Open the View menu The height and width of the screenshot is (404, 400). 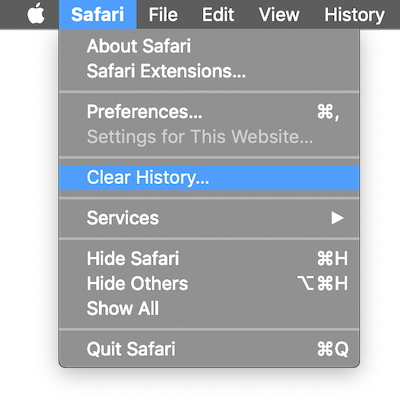(x=279, y=14)
